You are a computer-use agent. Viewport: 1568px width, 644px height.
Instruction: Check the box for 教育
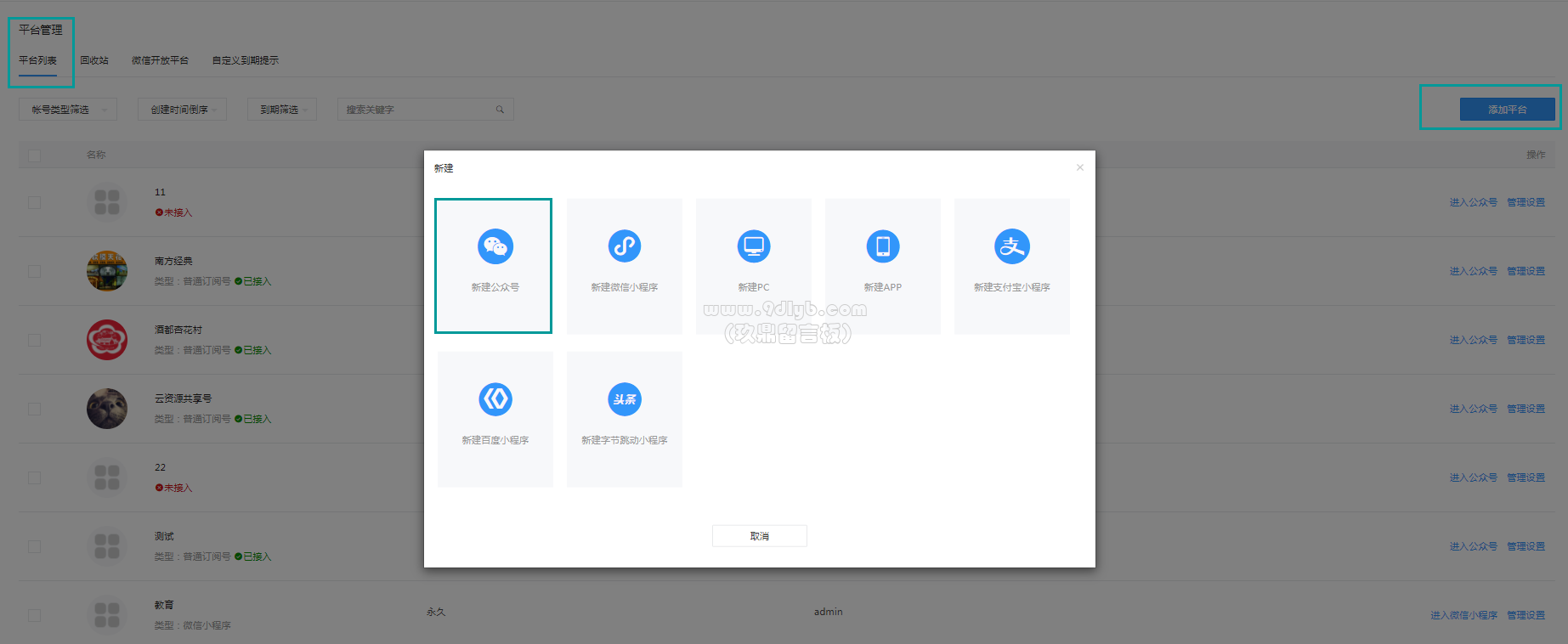click(34, 615)
